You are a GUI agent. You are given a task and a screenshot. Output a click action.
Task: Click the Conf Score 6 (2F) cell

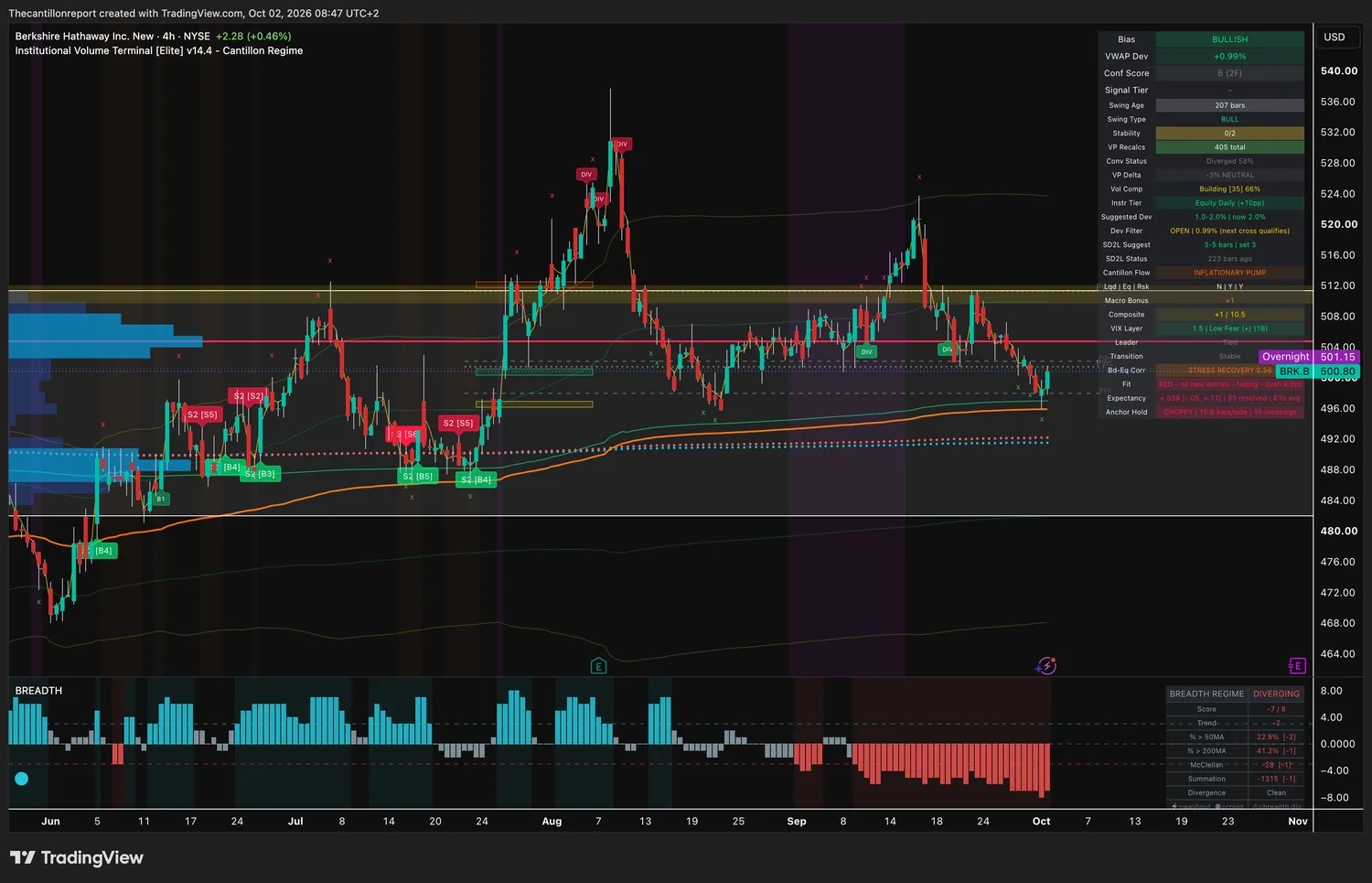(1229, 73)
